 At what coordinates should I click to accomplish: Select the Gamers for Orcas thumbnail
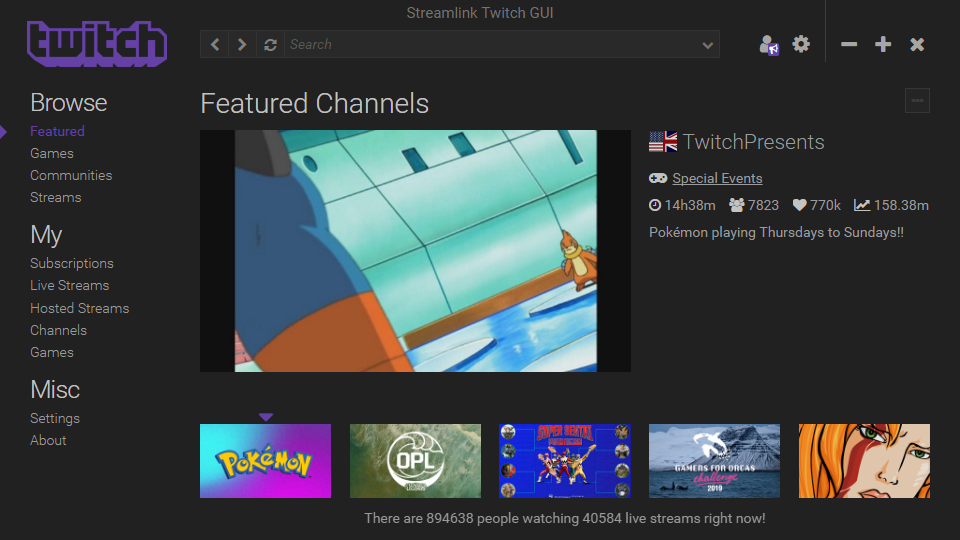coord(714,460)
